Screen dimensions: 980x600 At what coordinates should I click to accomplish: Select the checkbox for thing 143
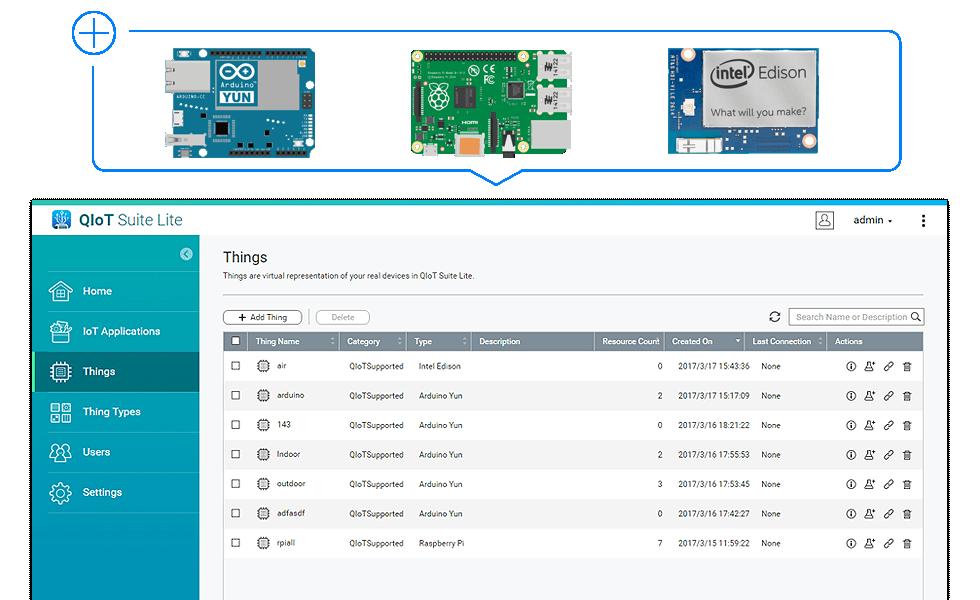[x=236, y=424]
